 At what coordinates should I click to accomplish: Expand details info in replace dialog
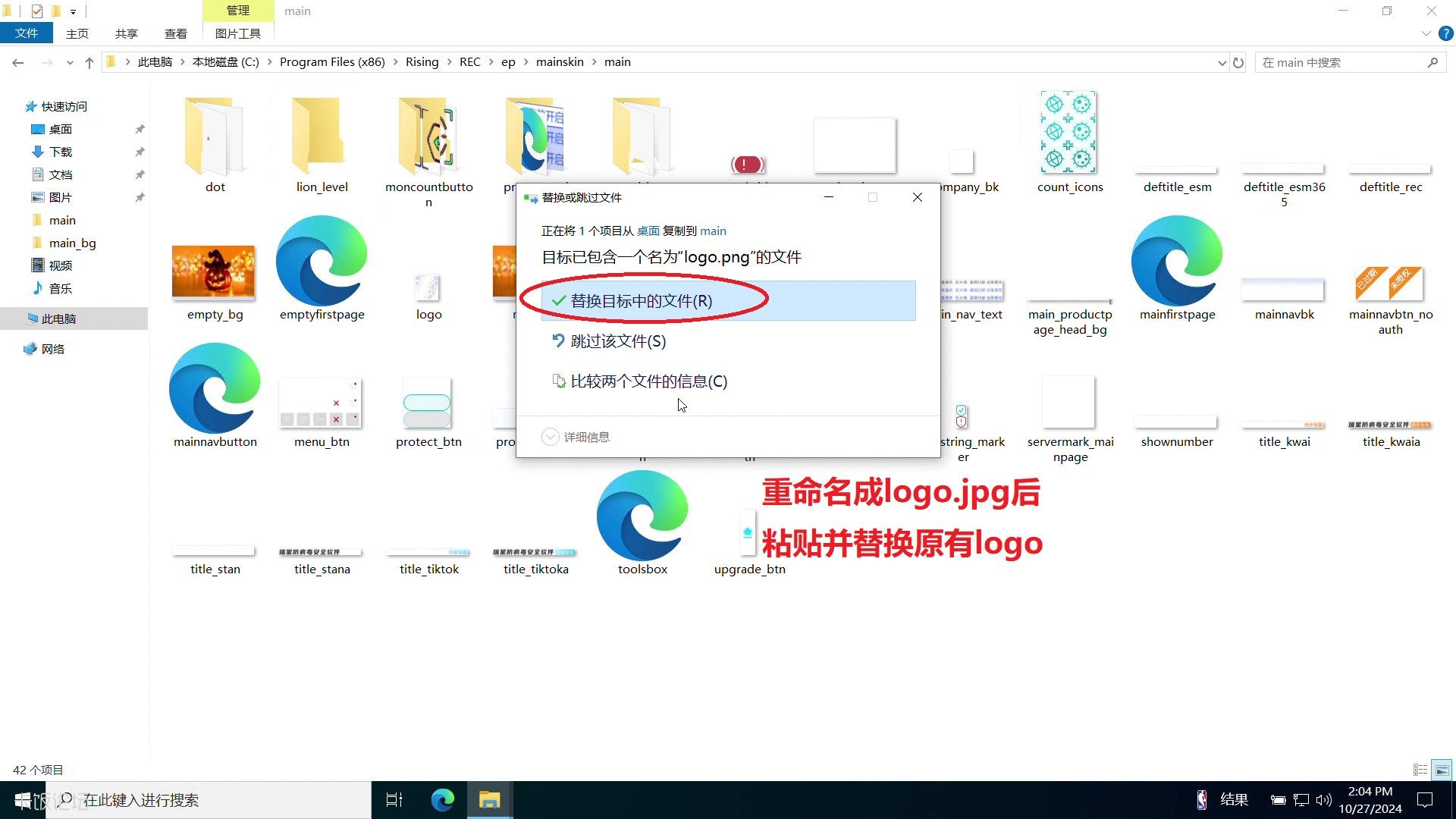tap(576, 437)
